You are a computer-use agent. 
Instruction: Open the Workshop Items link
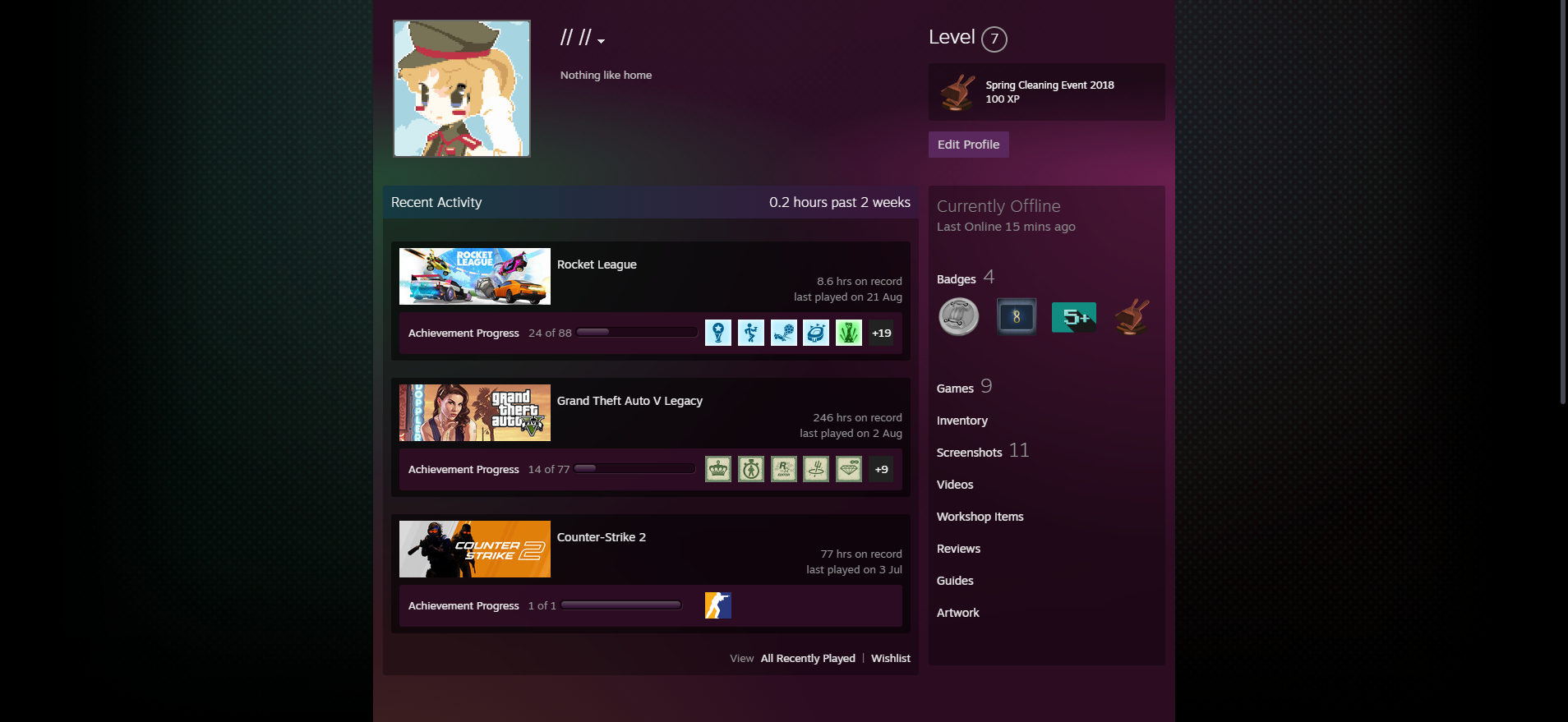[x=980, y=517]
